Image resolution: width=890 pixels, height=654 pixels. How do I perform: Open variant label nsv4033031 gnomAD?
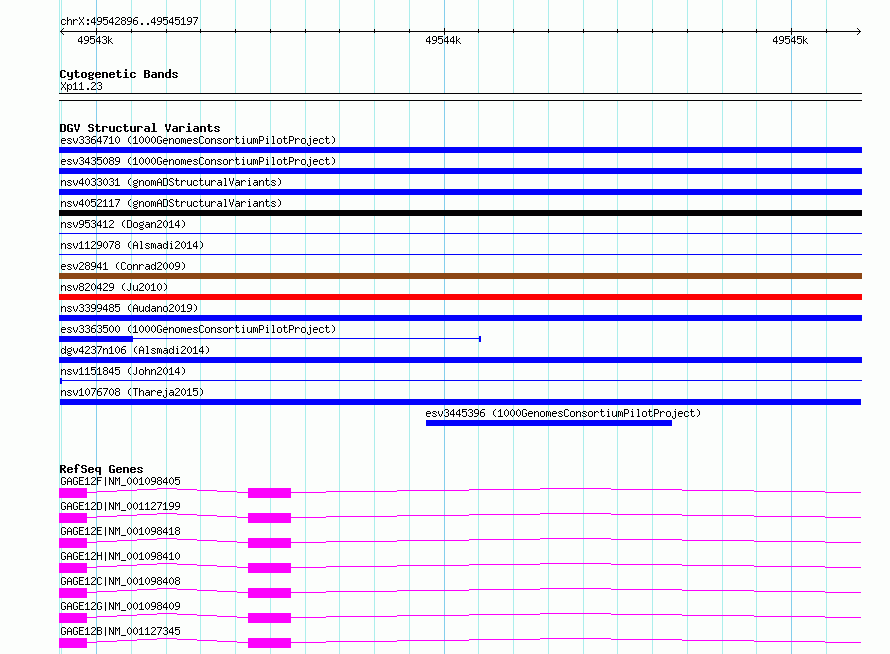171,182
